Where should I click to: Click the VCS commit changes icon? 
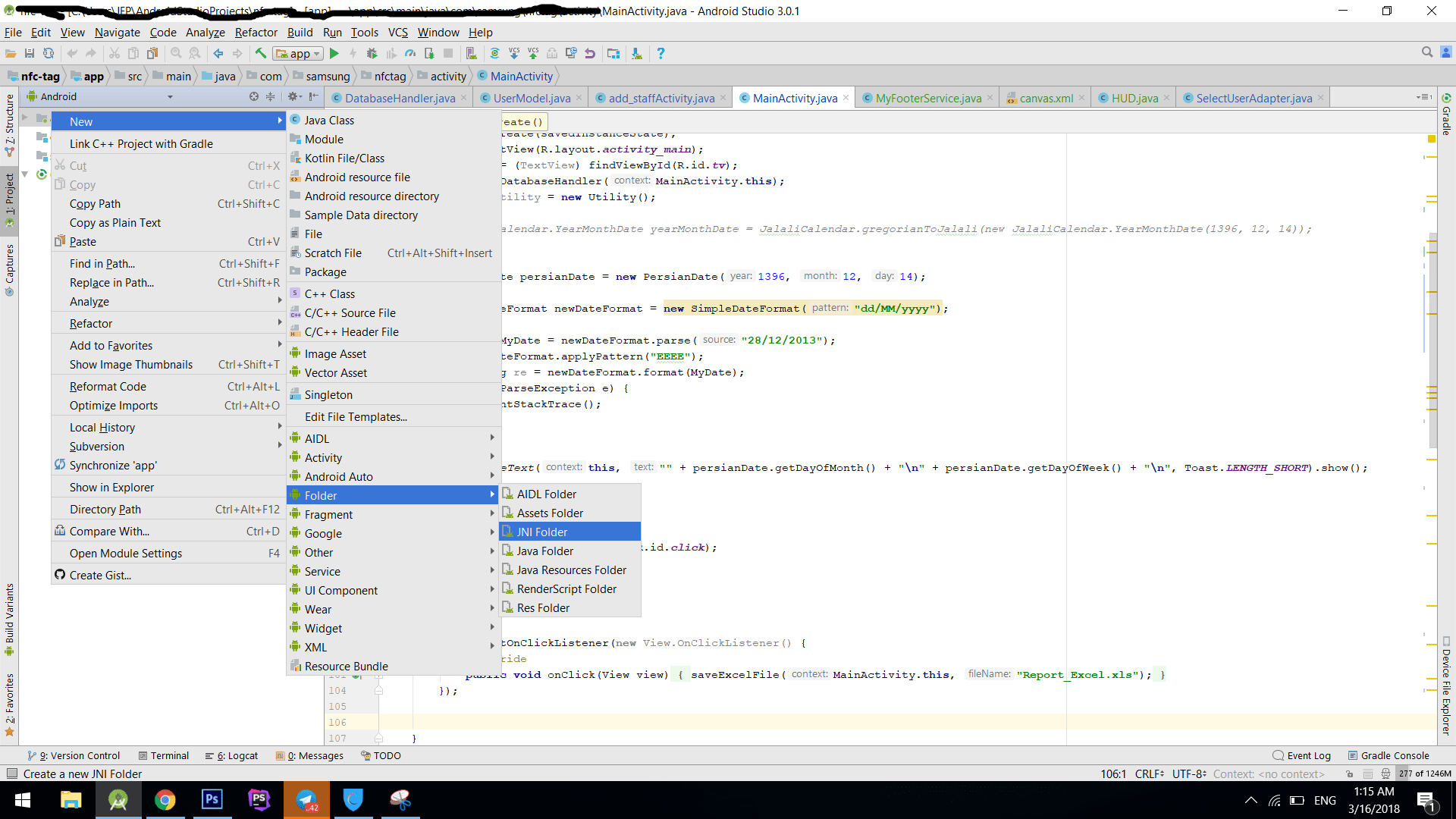tap(533, 54)
